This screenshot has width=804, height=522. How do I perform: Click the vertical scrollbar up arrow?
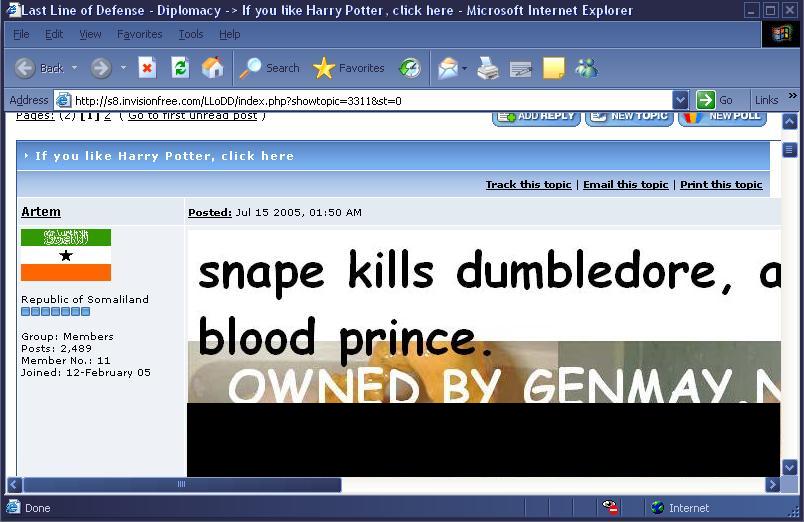tap(790, 122)
